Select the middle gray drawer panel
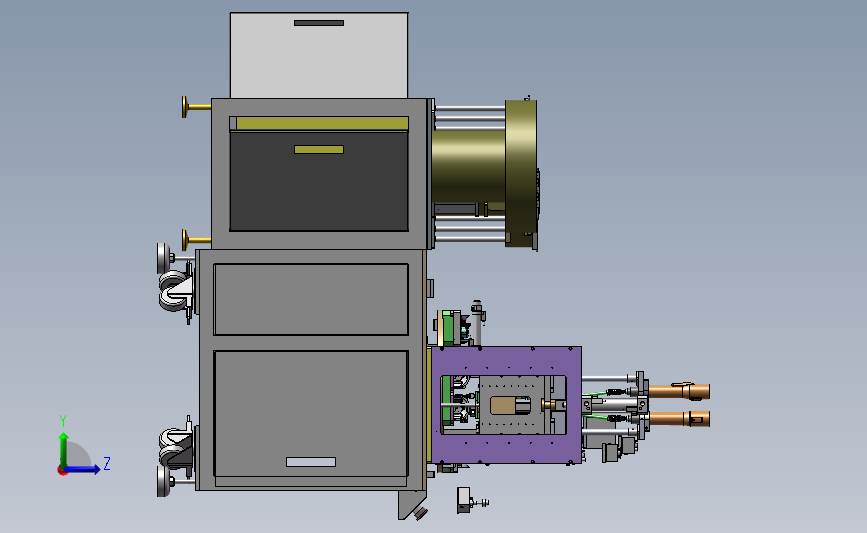Screen dimensions: 867x533 (x=311, y=299)
